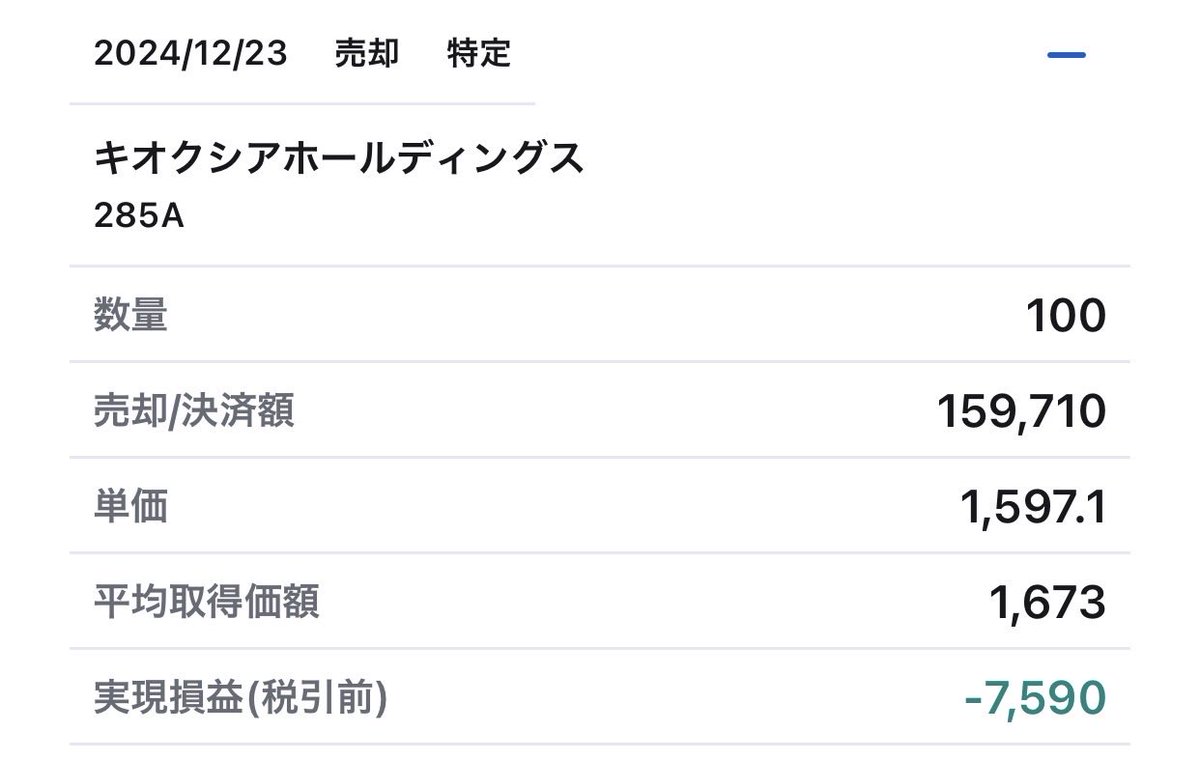
Task: Collapse the trade details with minus icon
Action: point(1066,55)
